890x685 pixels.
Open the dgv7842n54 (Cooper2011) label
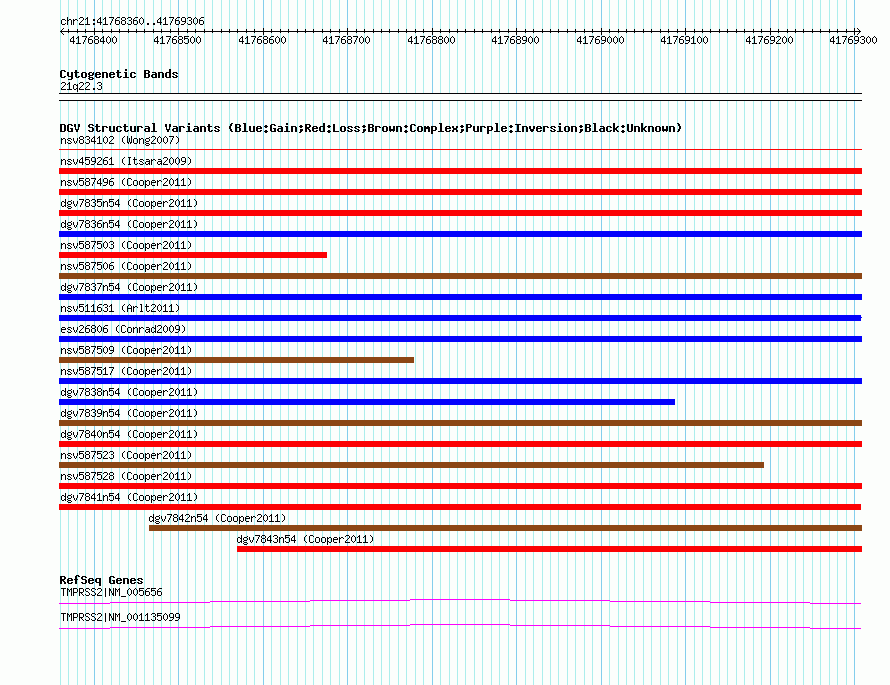tap(217, 518)
